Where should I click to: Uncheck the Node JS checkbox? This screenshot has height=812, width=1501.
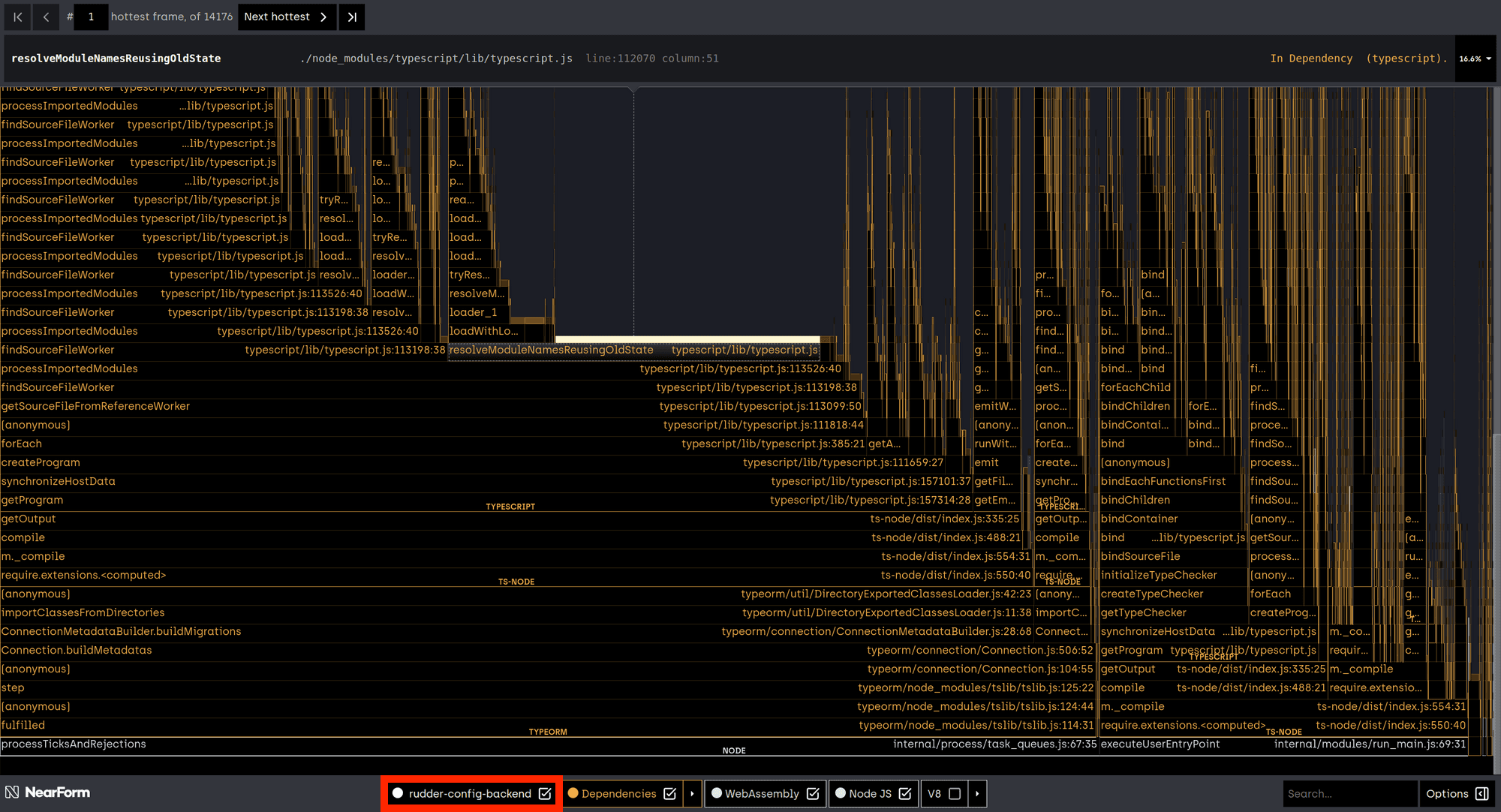(905, 793)
